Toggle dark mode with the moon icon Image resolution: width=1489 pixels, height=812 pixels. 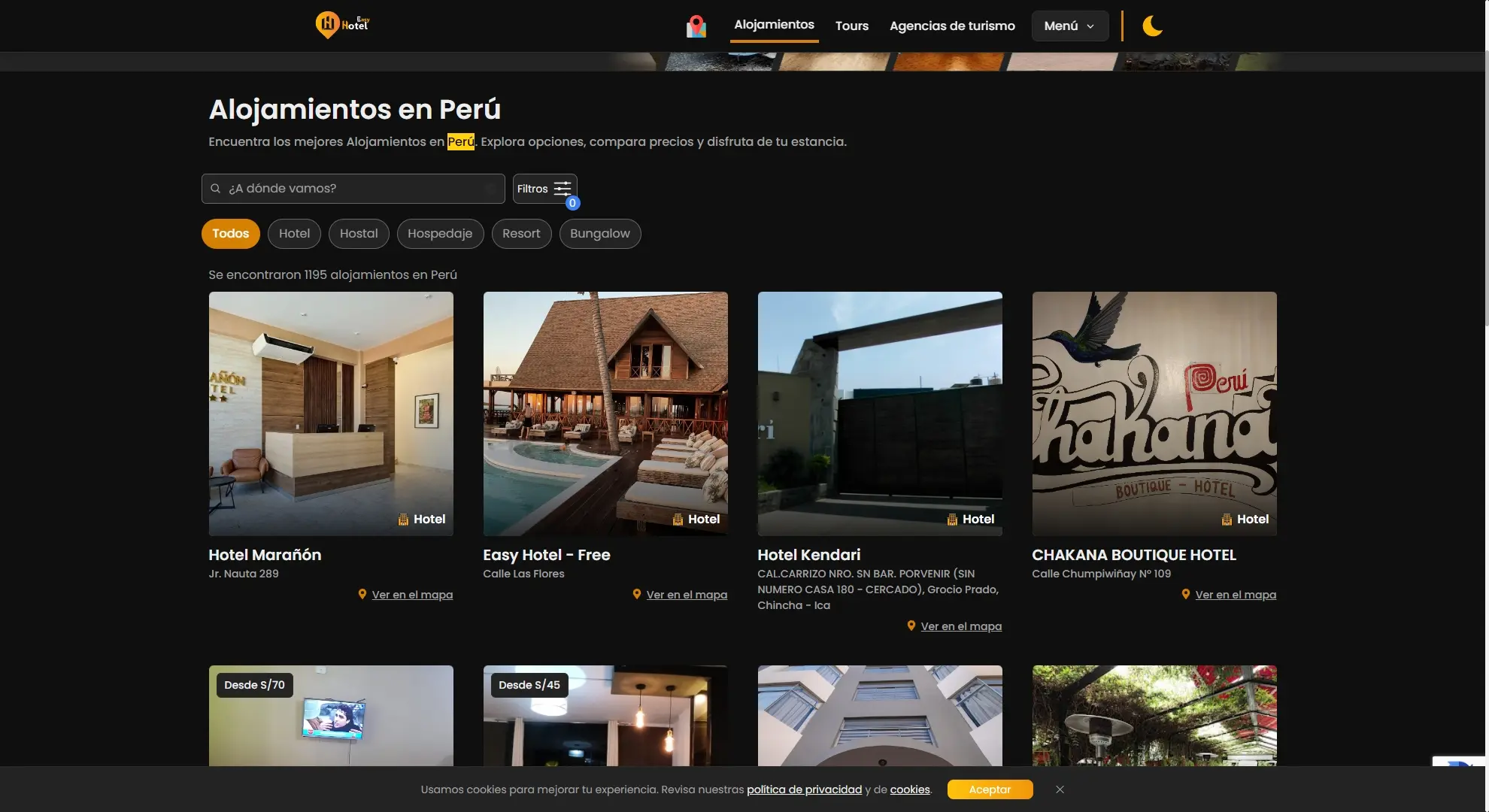click(x=1152, y=26)
